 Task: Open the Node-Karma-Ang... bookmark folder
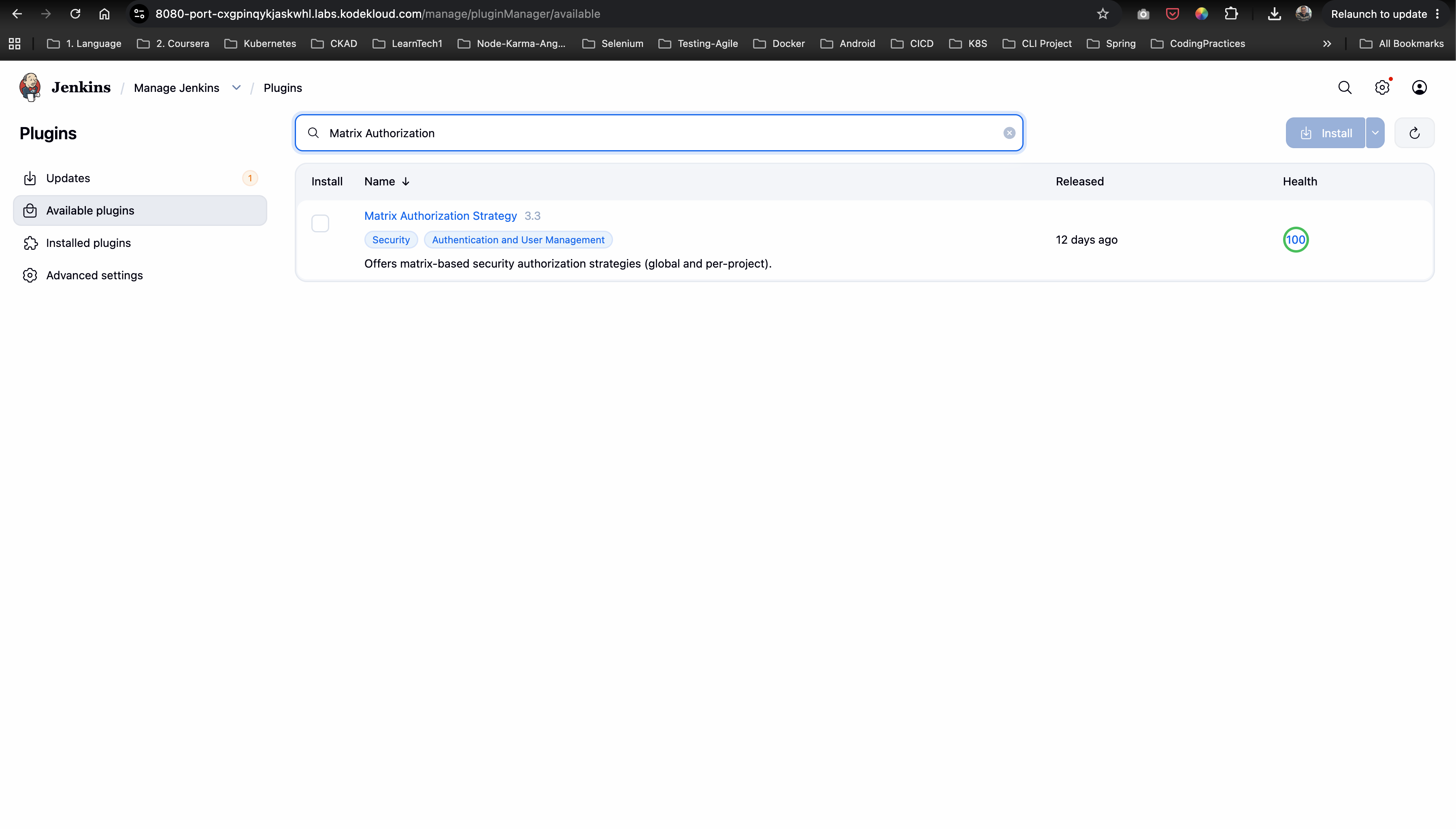tap(512, 44)
